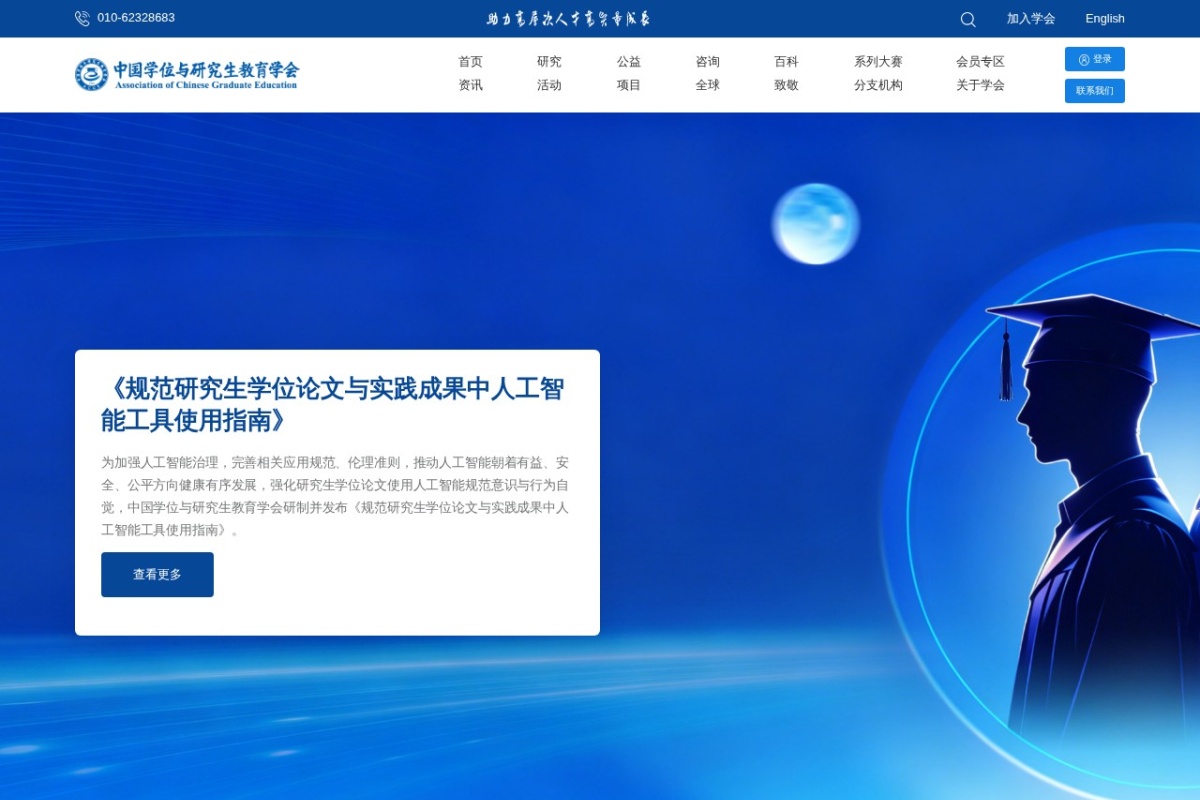The image size is (1200, 800).
Task: Open the 首页 menu item
Action: (470, 62)
